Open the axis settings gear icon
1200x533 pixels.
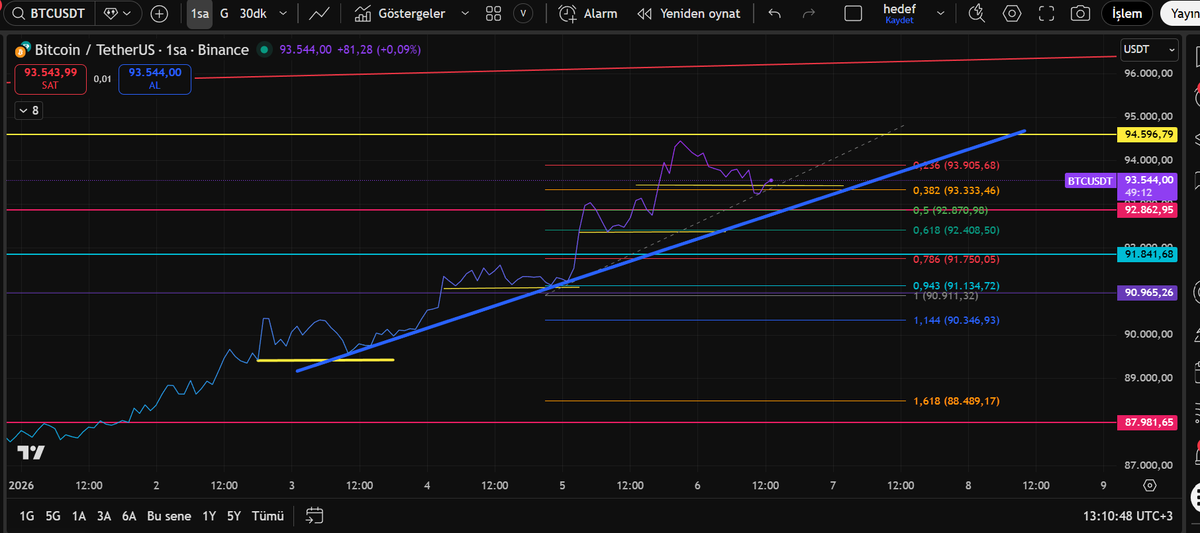pos(1149,485)
